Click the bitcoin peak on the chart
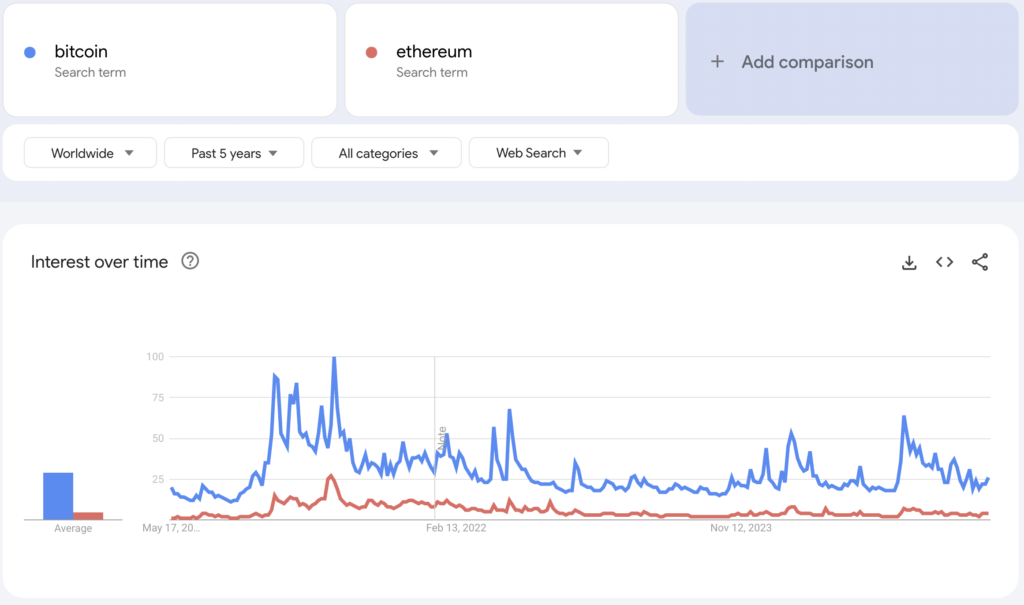Image resolution: width=1024 pixels, height=605 pixels. 334,357
